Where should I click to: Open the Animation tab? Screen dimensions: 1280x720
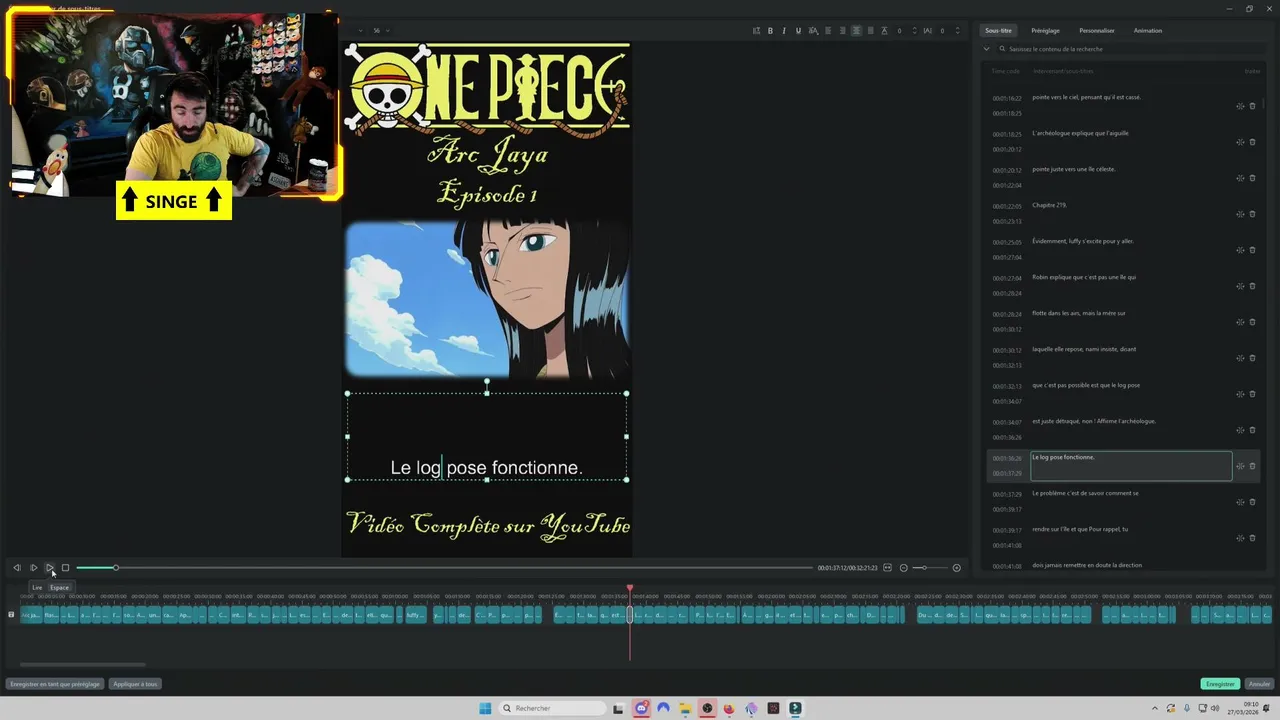click(1148, 31)
